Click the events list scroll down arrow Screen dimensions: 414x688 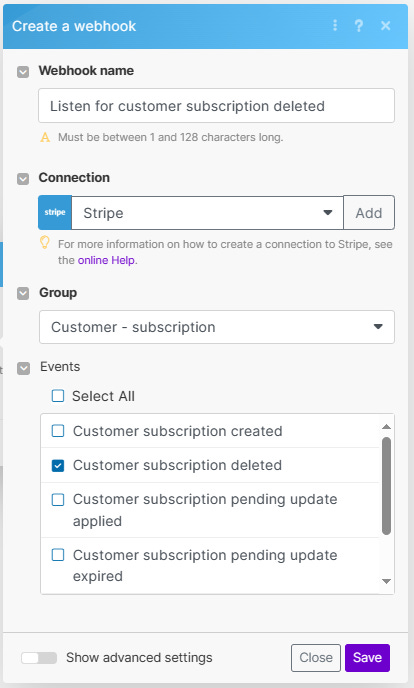386,581
